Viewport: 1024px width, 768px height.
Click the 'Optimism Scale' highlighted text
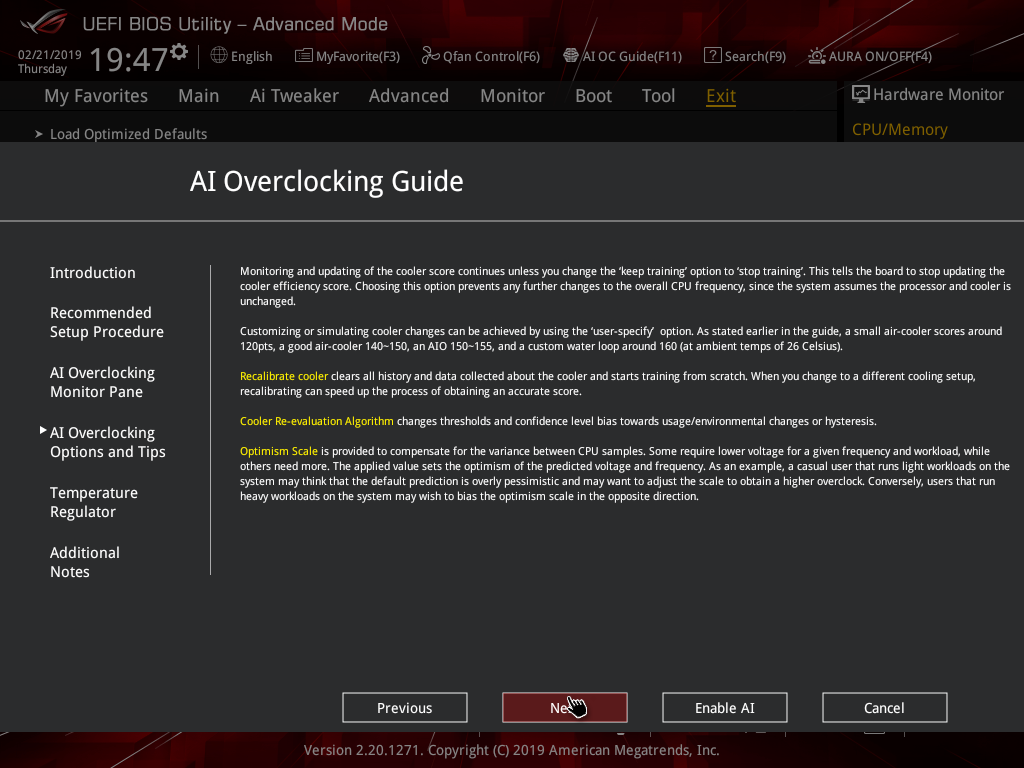click(x=279, y=451)
